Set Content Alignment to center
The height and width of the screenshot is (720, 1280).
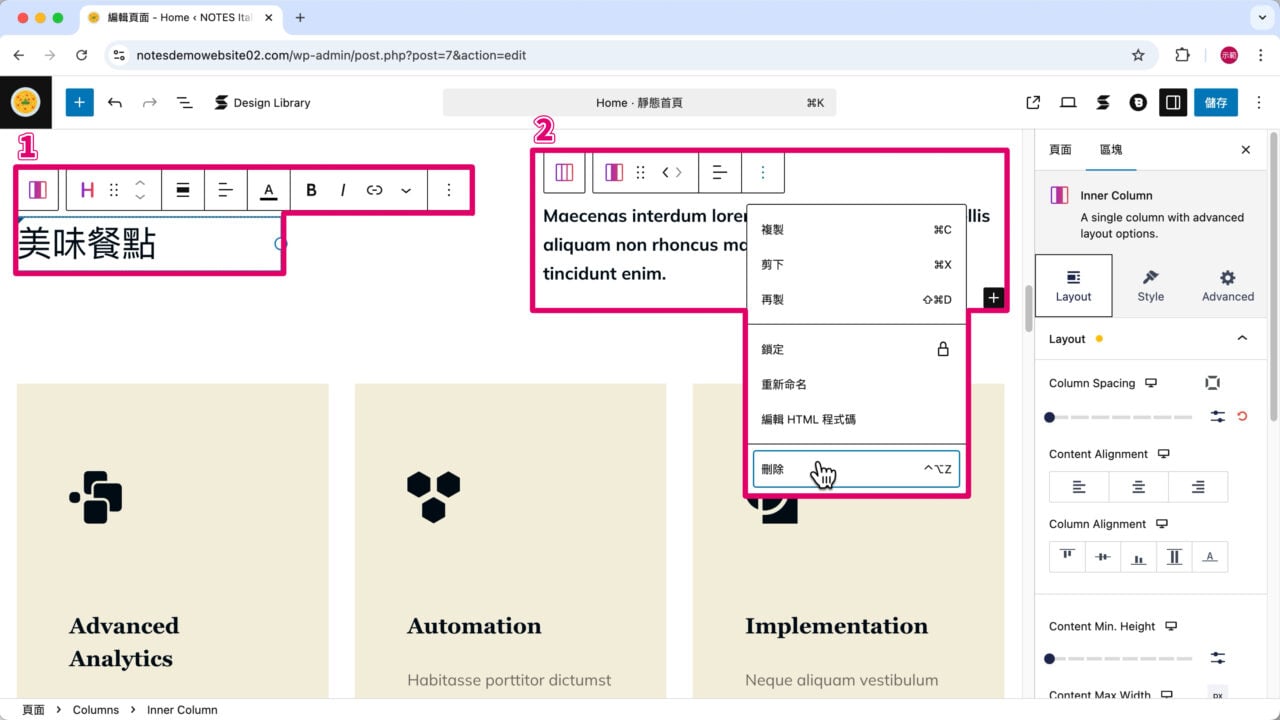(1138, 487)
